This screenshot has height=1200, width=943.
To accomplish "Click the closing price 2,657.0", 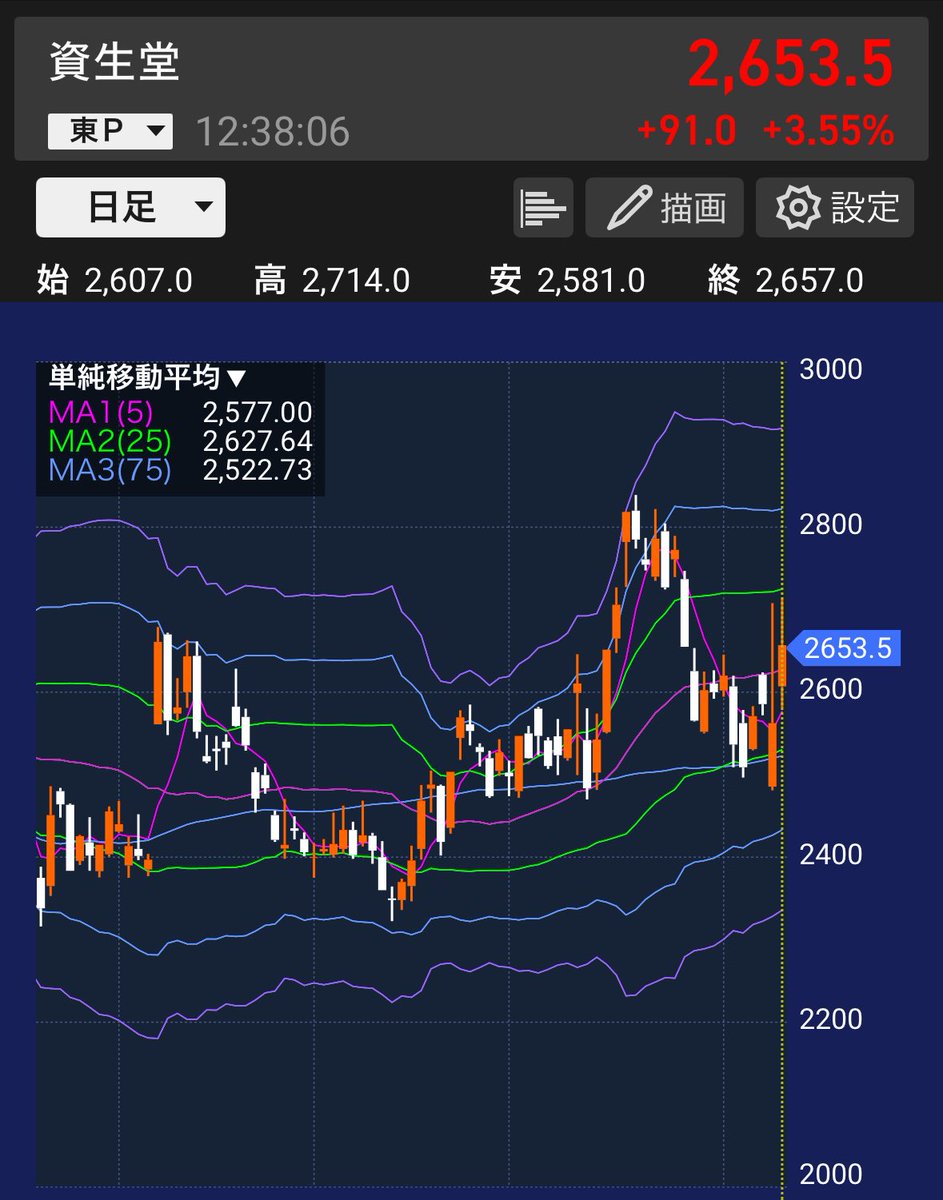I will pyautogui.click(x=810, y=281).
